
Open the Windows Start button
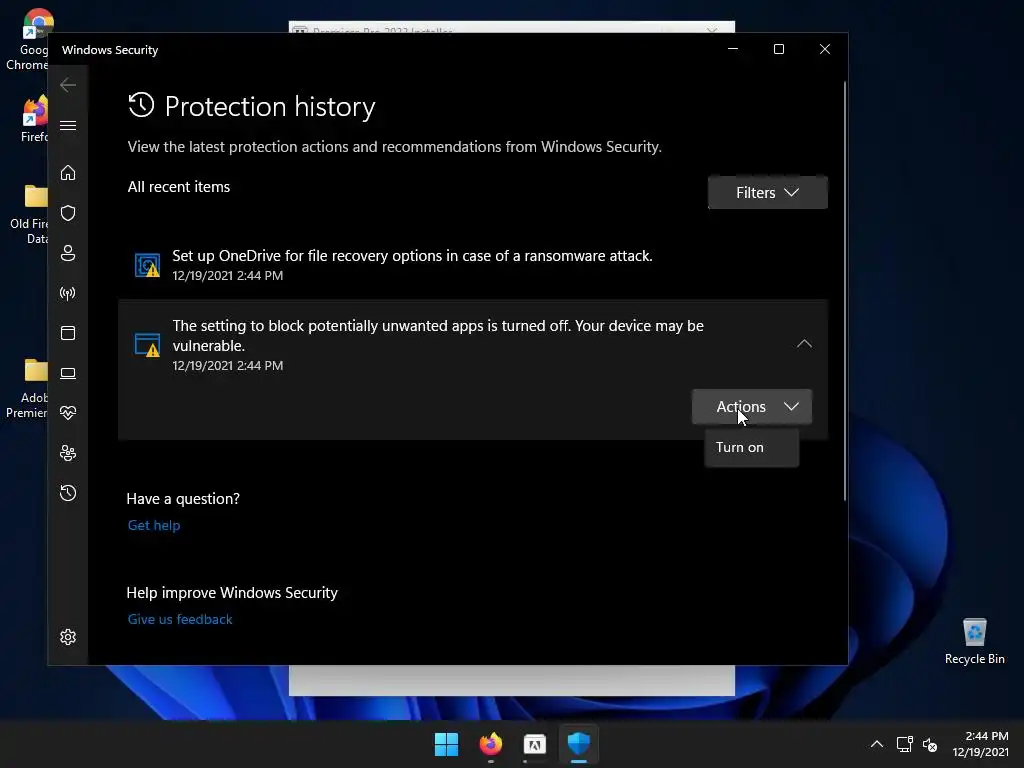pyautogui.click(x=447, y=744)
